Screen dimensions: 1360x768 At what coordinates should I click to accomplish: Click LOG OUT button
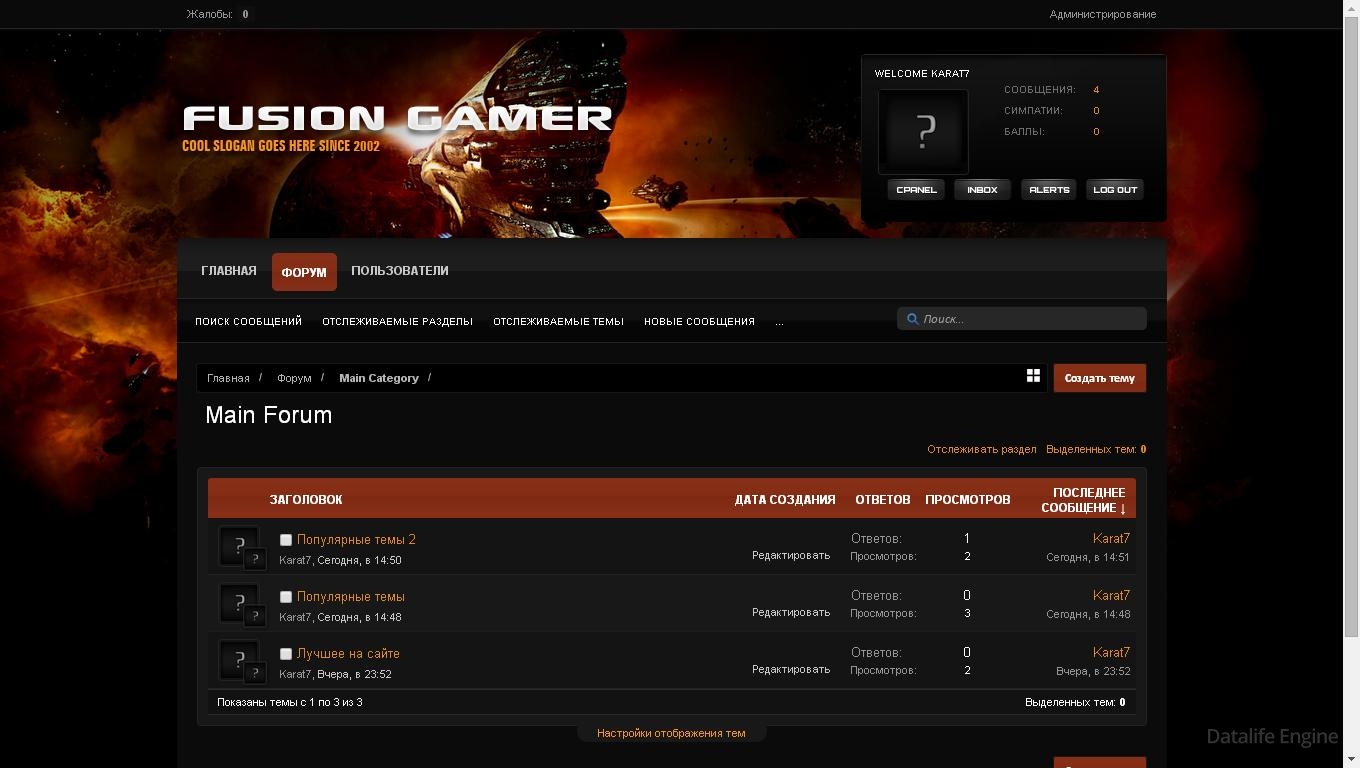click(1115, 190)
